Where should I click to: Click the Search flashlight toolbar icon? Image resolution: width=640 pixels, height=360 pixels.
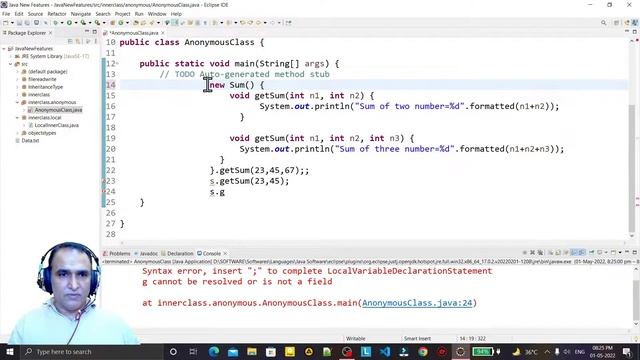pyautogui.click(x=151, y=22)
